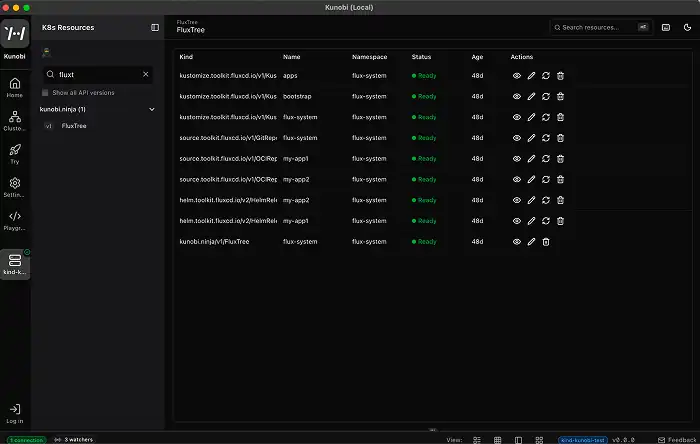The image size is (700, 444).
Task: Sort by the Namespace column header
Action: pyautogui.click(x=369, y=57)
